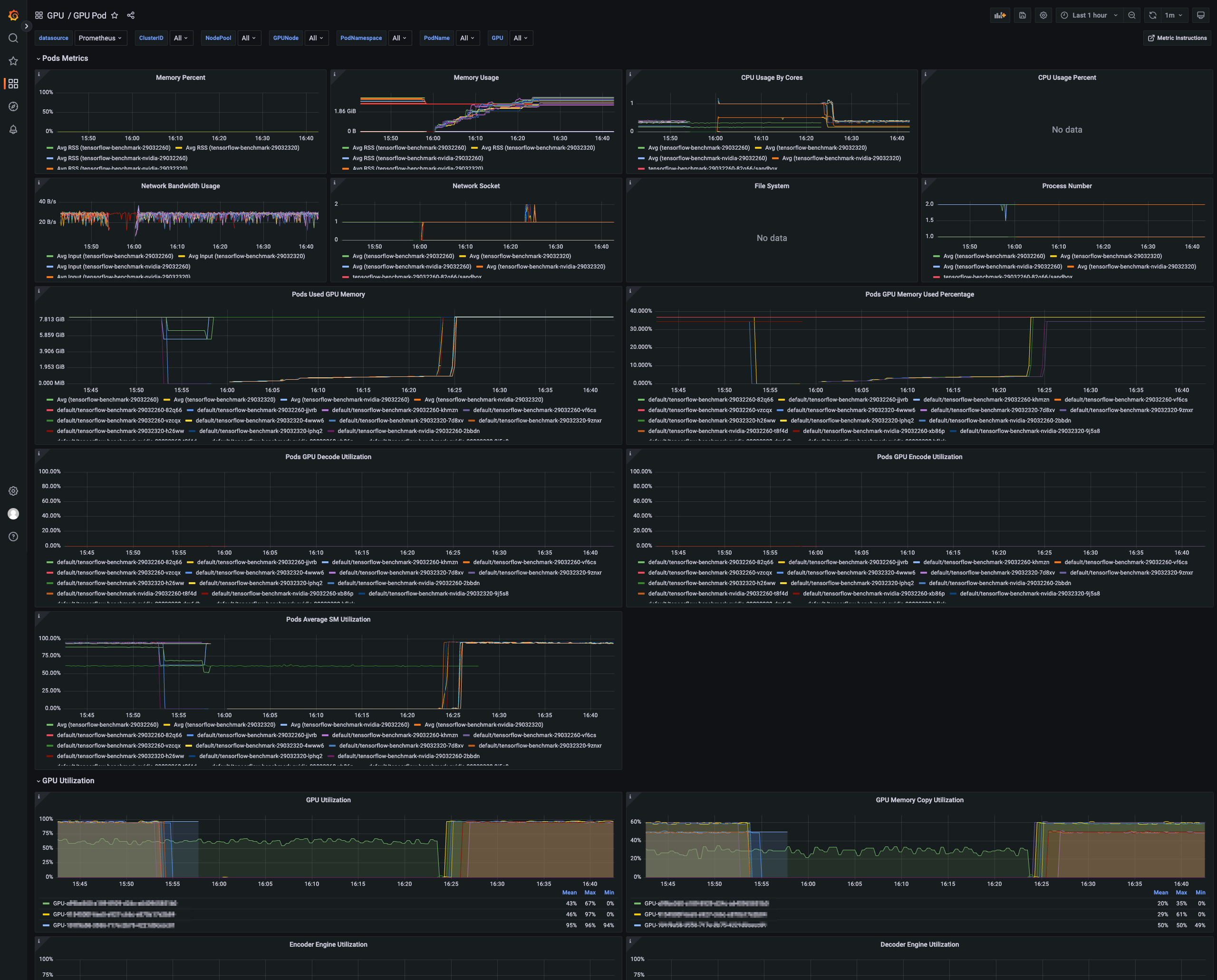The image size is (1217, 980).
Task: Open the Alerting bell icon
Action: point(14,129)
